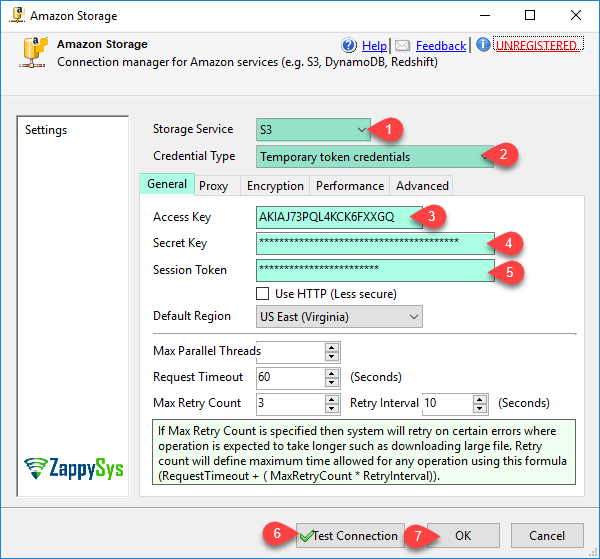Minimize the Amazon Storage window
The width and height of the screenshot is (600, 559).
485,15
